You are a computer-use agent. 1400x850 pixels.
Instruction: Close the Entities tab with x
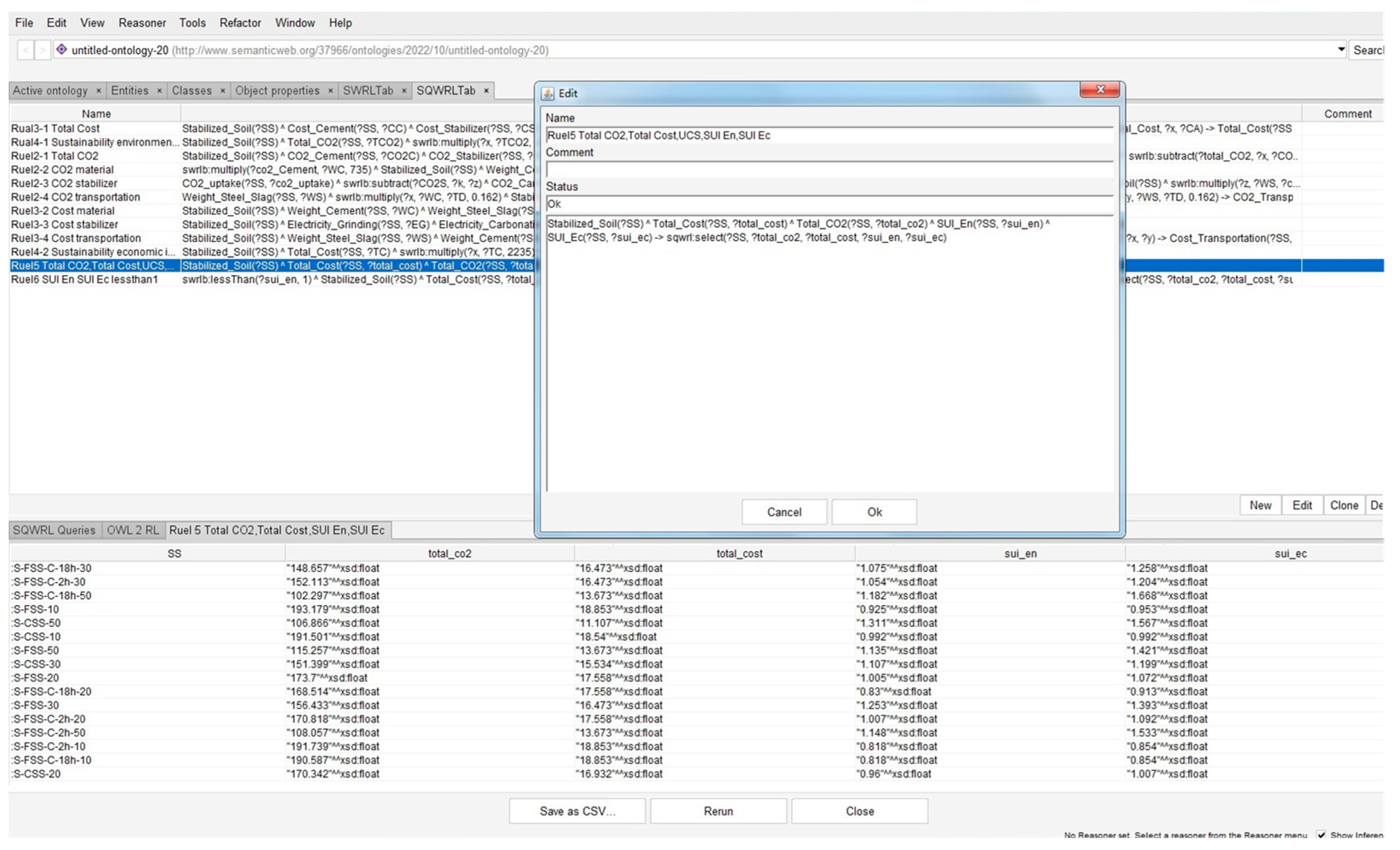pos(159,91)
